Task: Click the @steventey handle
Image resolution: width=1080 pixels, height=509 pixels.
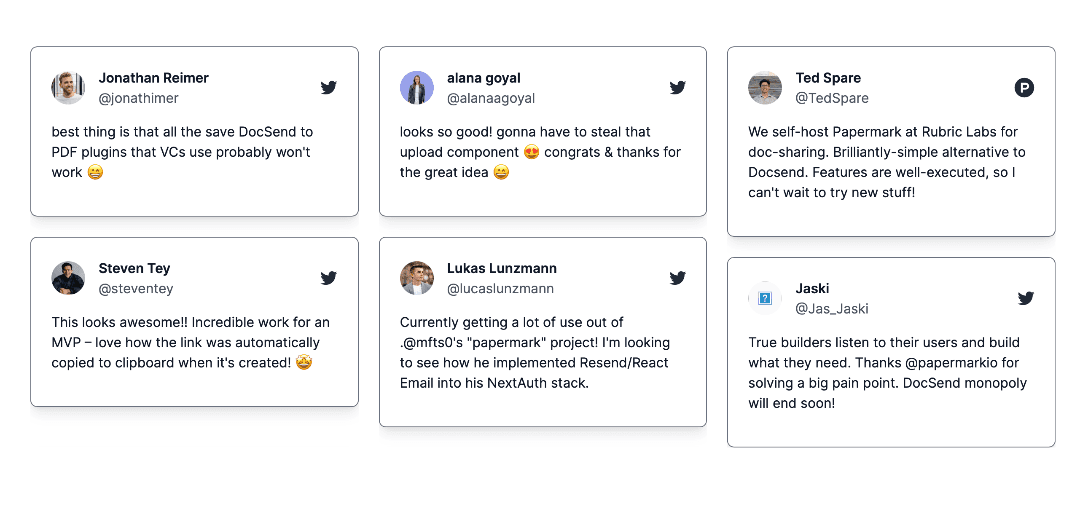Action: click(x=136, y=289)
